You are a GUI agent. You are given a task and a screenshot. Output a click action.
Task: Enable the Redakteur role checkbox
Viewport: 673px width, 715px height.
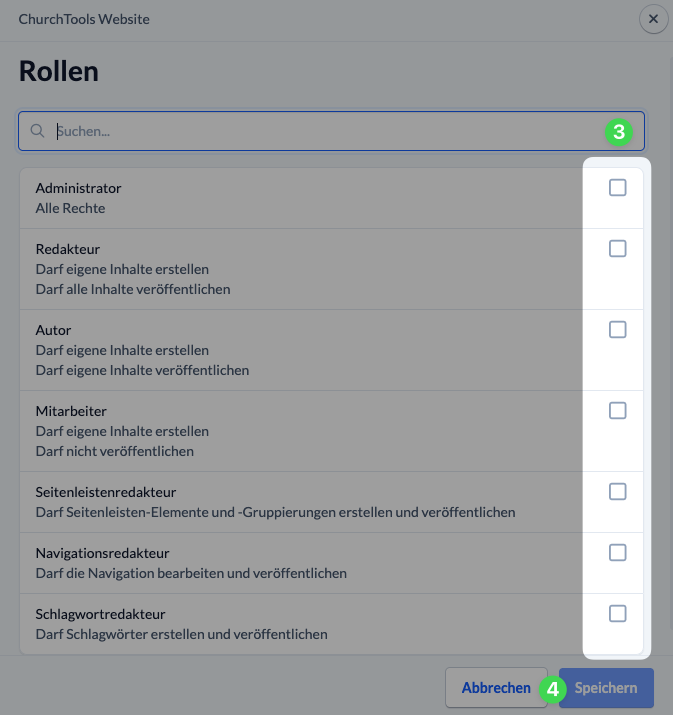click(618, 249)
